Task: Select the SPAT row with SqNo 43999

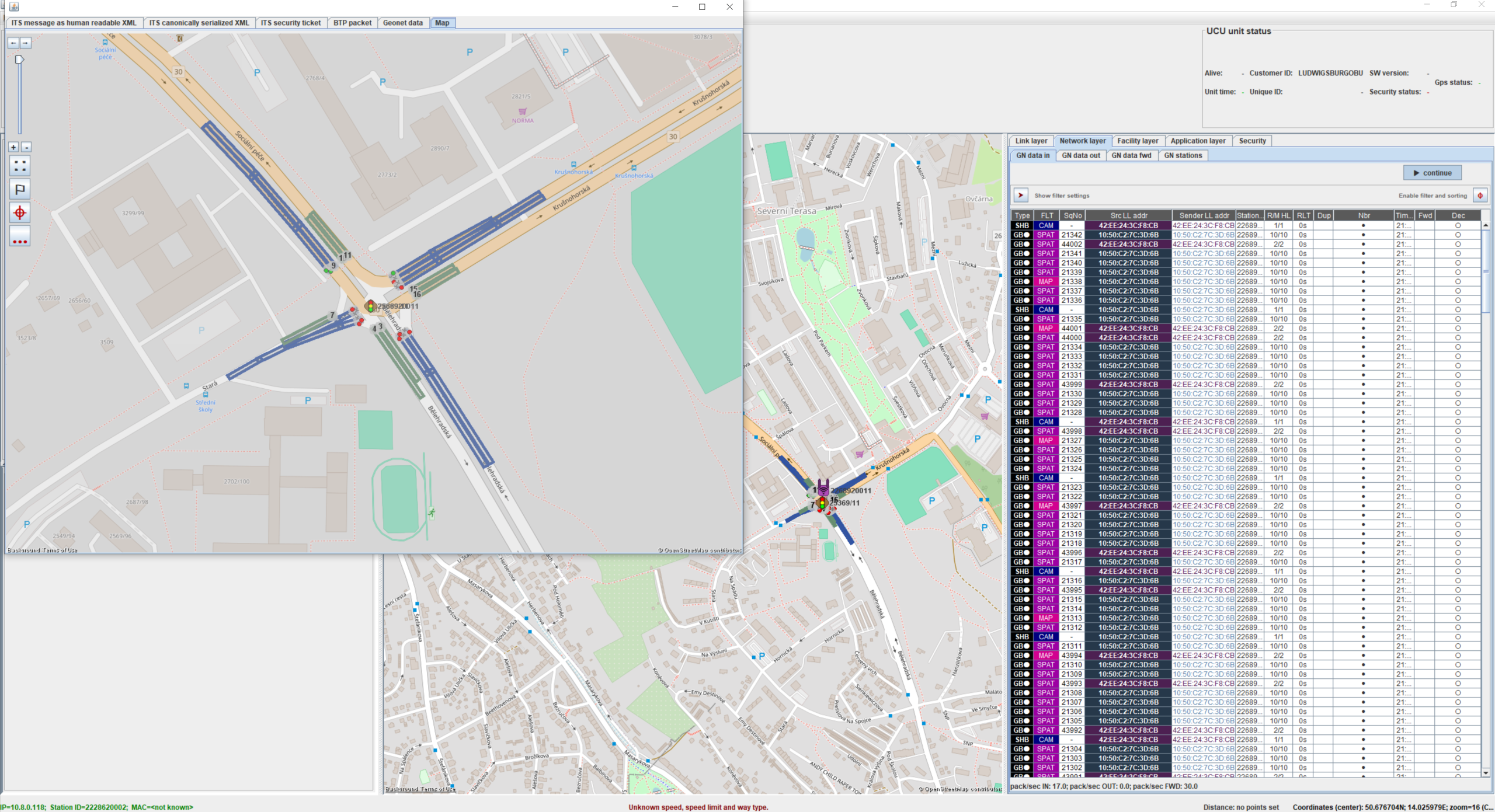Action: pos(1246,384)
